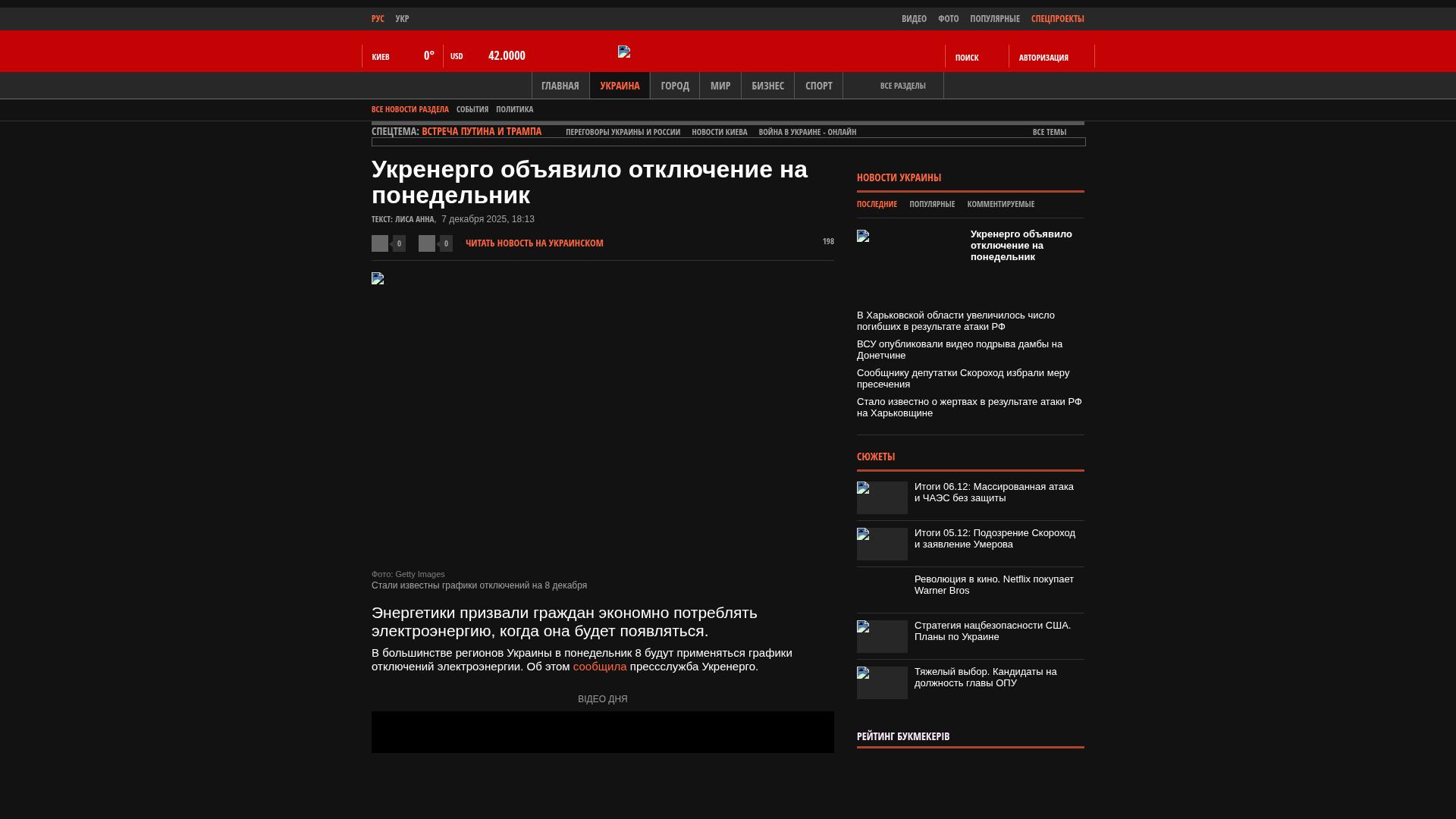Go to Бизнес section in navigation
Viewport: 1456px width, 819px height.
pyautogui.click(x=767, y=86)
